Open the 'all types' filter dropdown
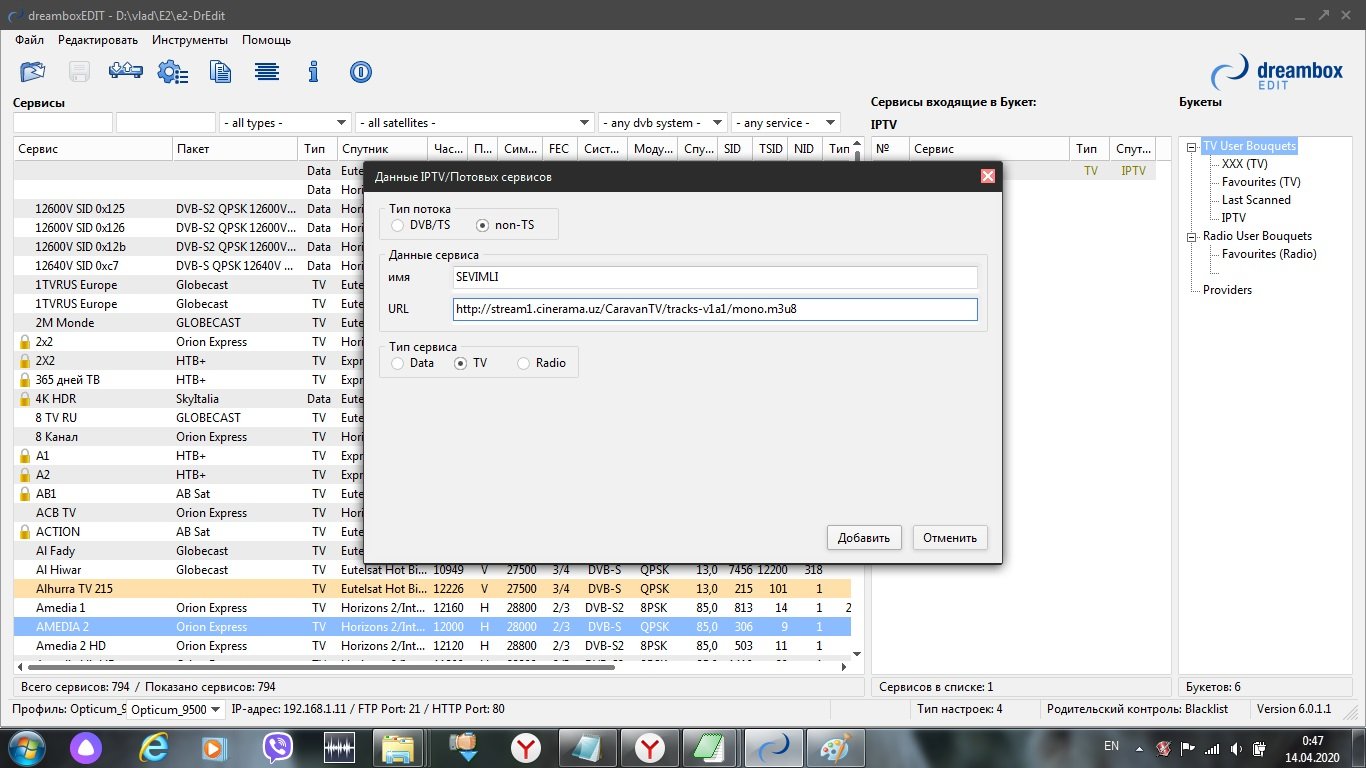 285,123
